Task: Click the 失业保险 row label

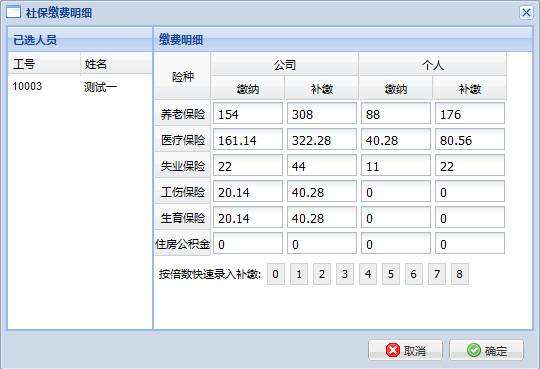Action: [x=183, y=166]
